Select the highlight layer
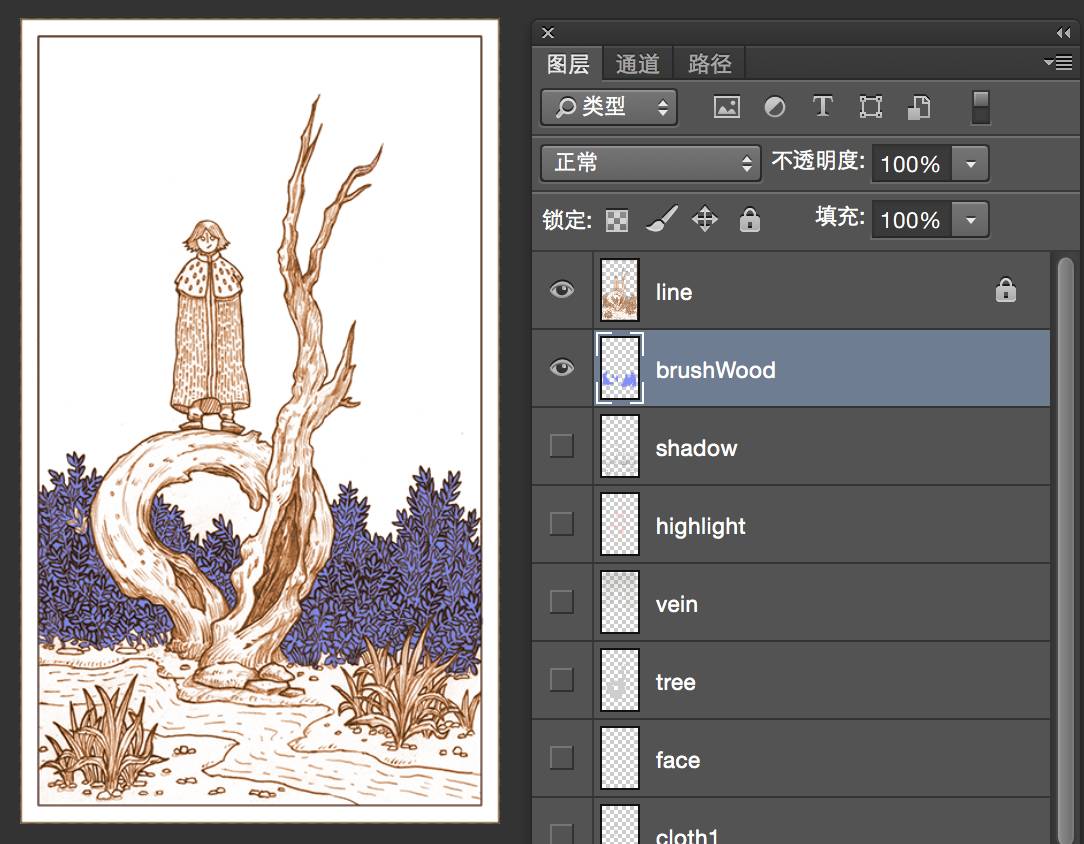This screenshot has height=844, width=1084. [x=791, y=525]
